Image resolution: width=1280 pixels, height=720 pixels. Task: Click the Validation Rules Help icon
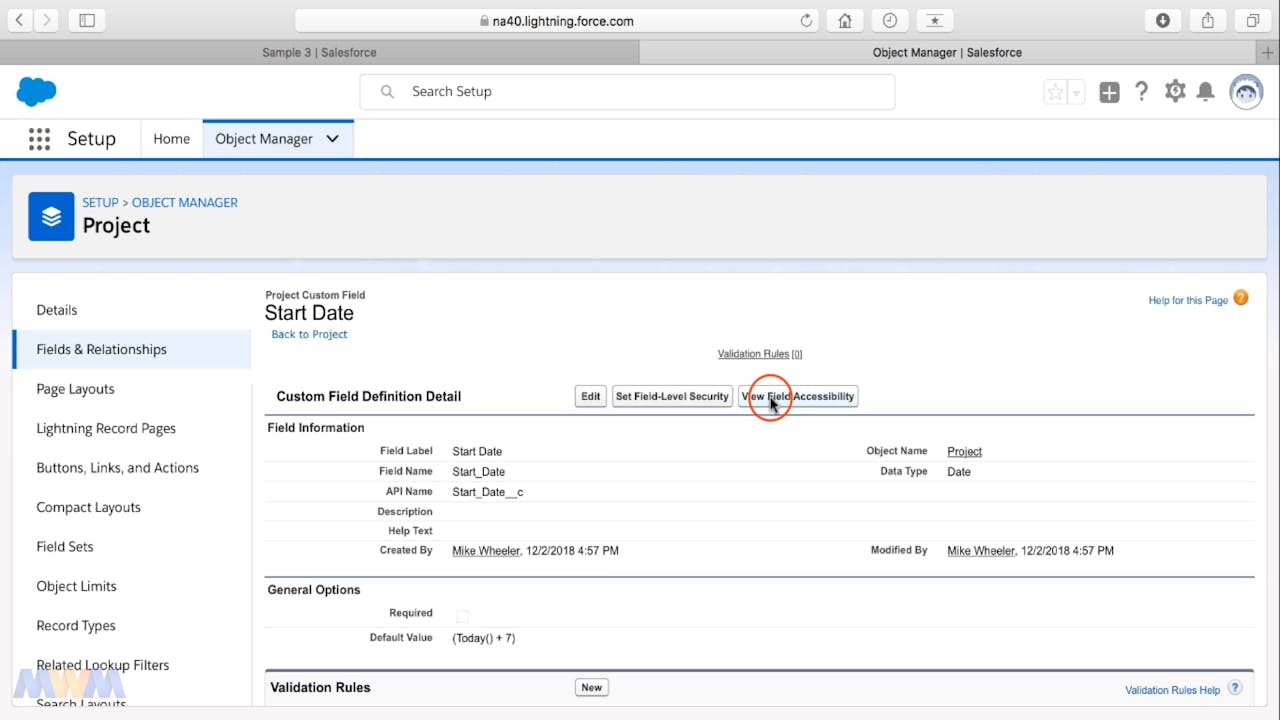[1235, 688]
